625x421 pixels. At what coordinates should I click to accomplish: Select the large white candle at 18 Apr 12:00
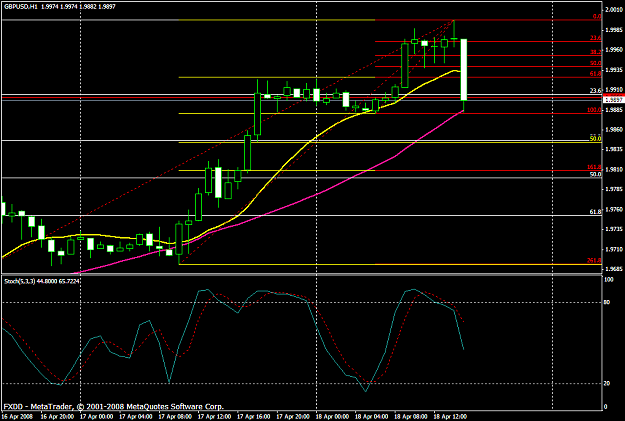(x=464, y=70)
